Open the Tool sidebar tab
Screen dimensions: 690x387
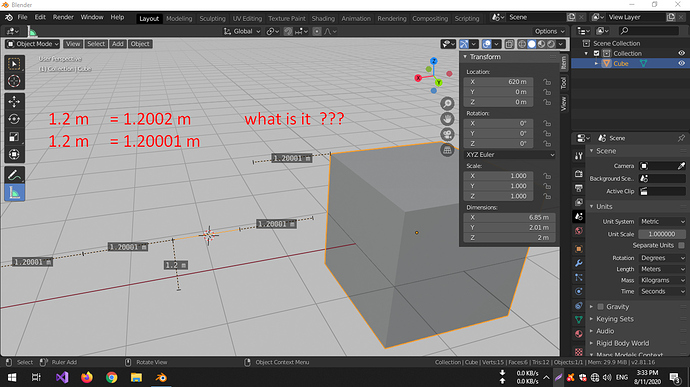564,83
